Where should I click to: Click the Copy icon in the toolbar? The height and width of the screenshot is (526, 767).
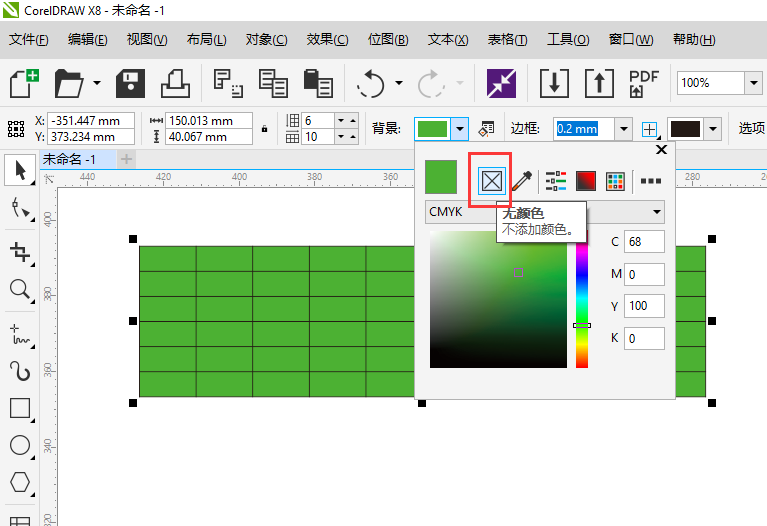coord(273,83)
